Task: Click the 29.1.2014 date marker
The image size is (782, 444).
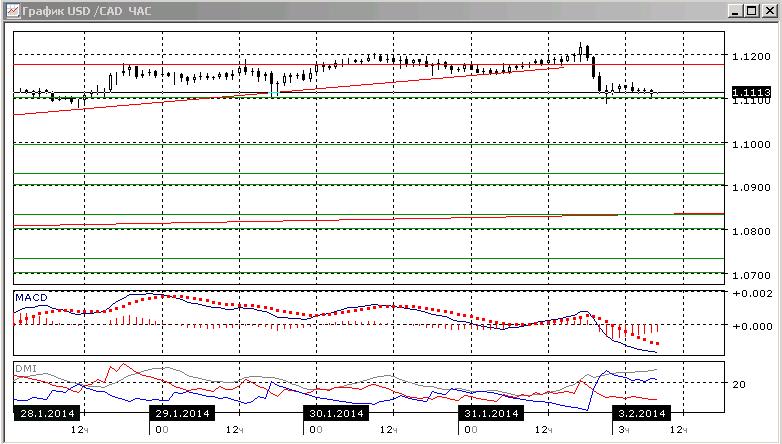Action: [x=182, y=414]
